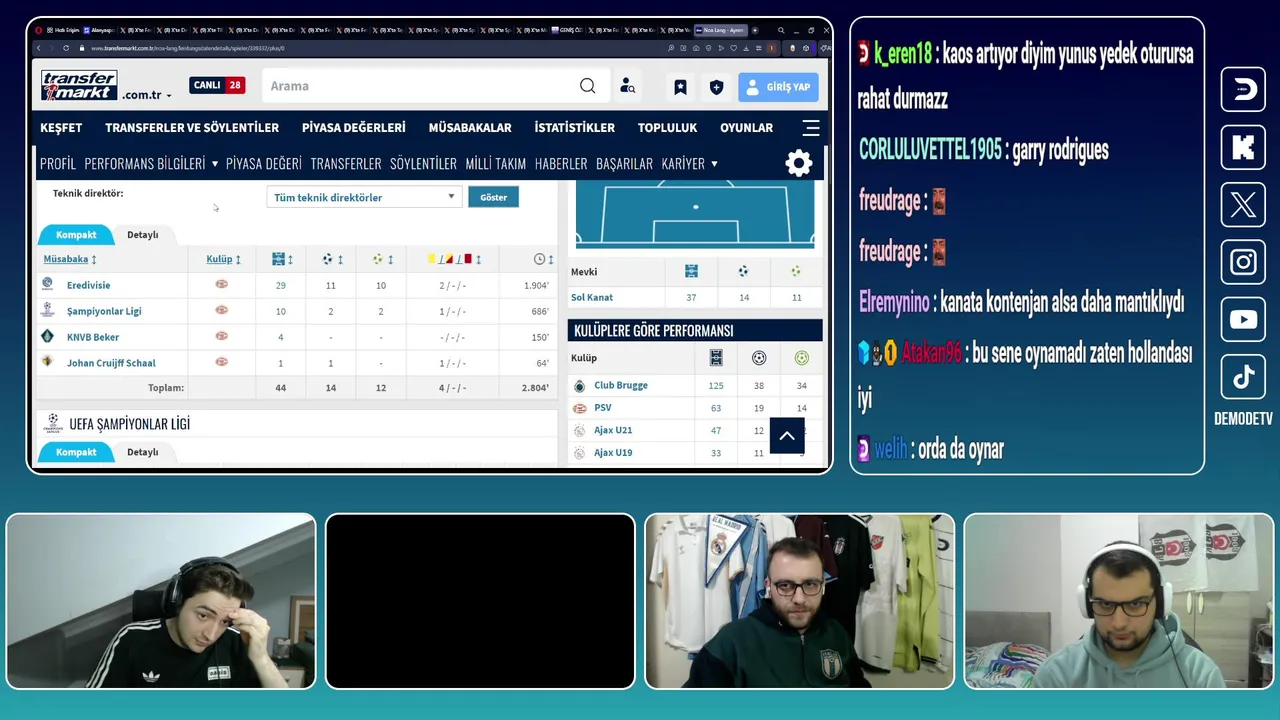
Task: Open the settings gear icon
Action: tap(799, 164)
